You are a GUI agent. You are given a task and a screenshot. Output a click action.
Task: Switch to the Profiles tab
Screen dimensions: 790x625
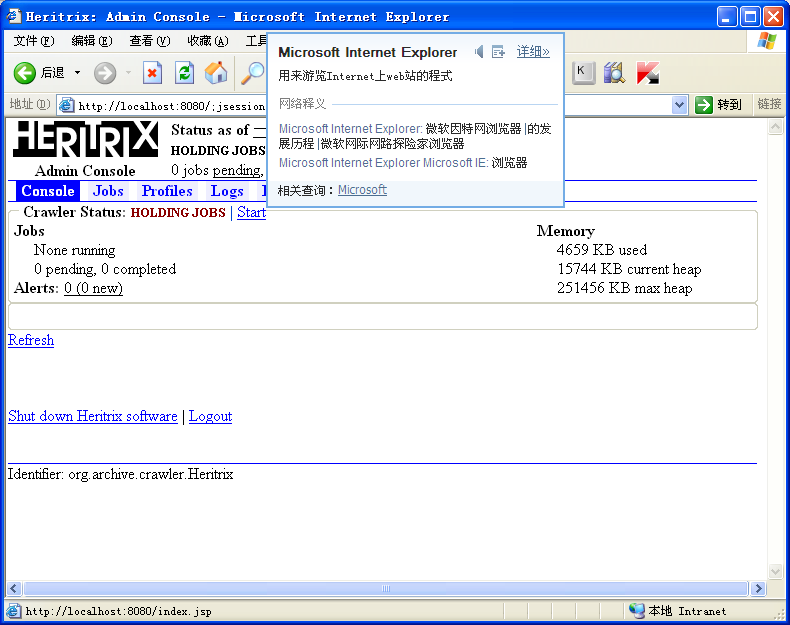[167, 191]
